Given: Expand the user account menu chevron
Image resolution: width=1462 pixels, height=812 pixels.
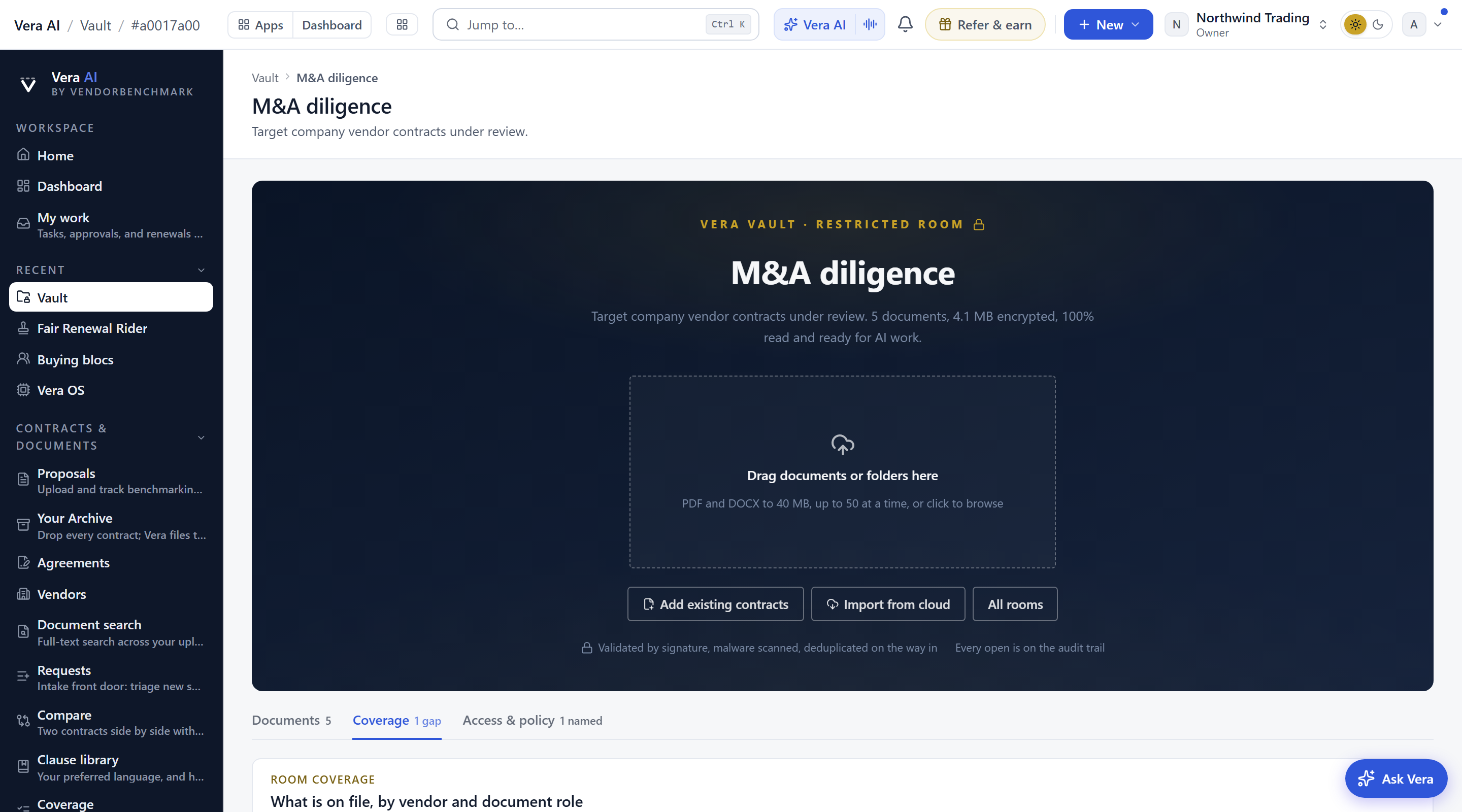Looking at the screenshot, I should (x=1438, y=24).
